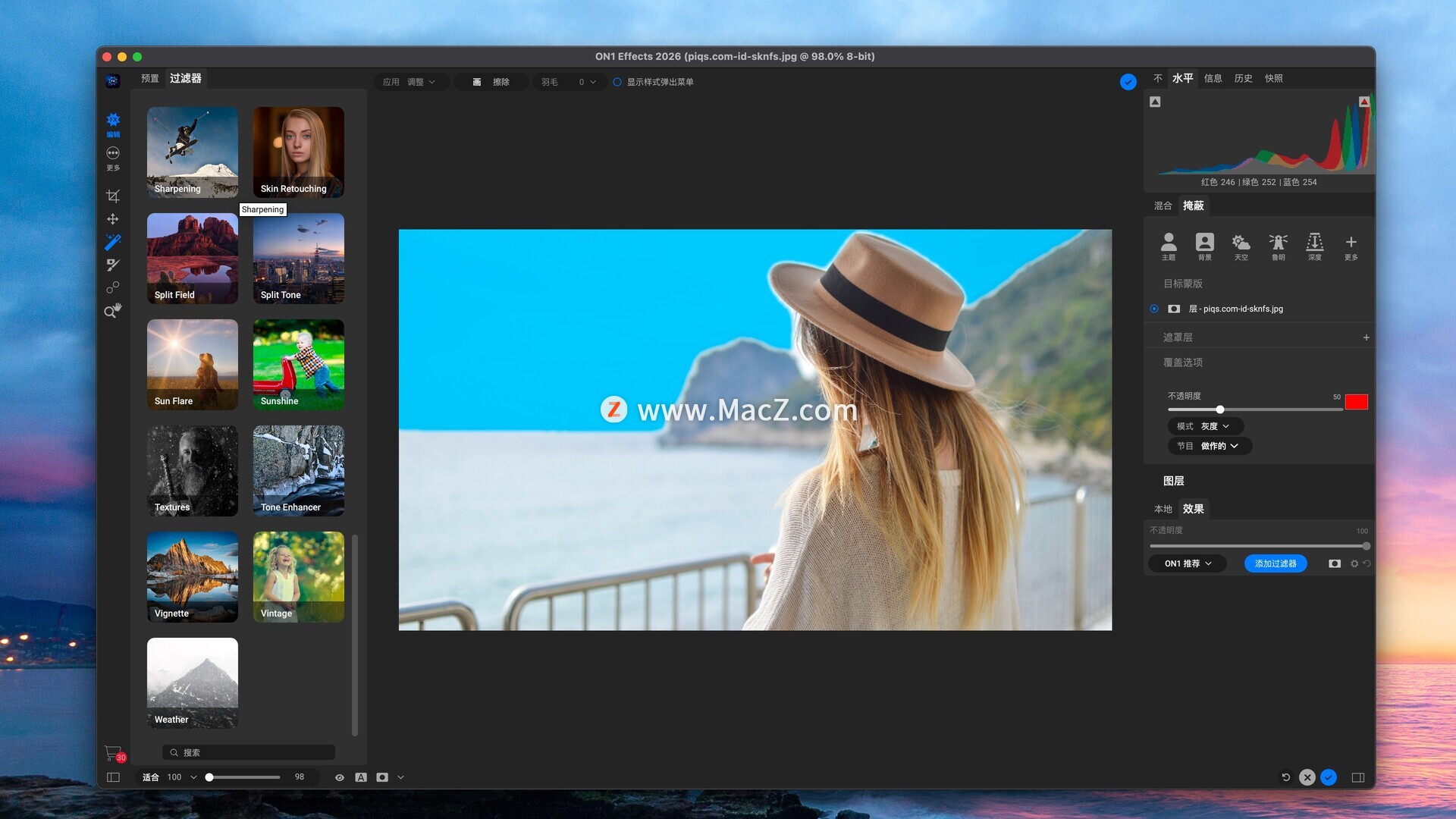Toggle preview eye icon in bottom bar

click(340, 777)
